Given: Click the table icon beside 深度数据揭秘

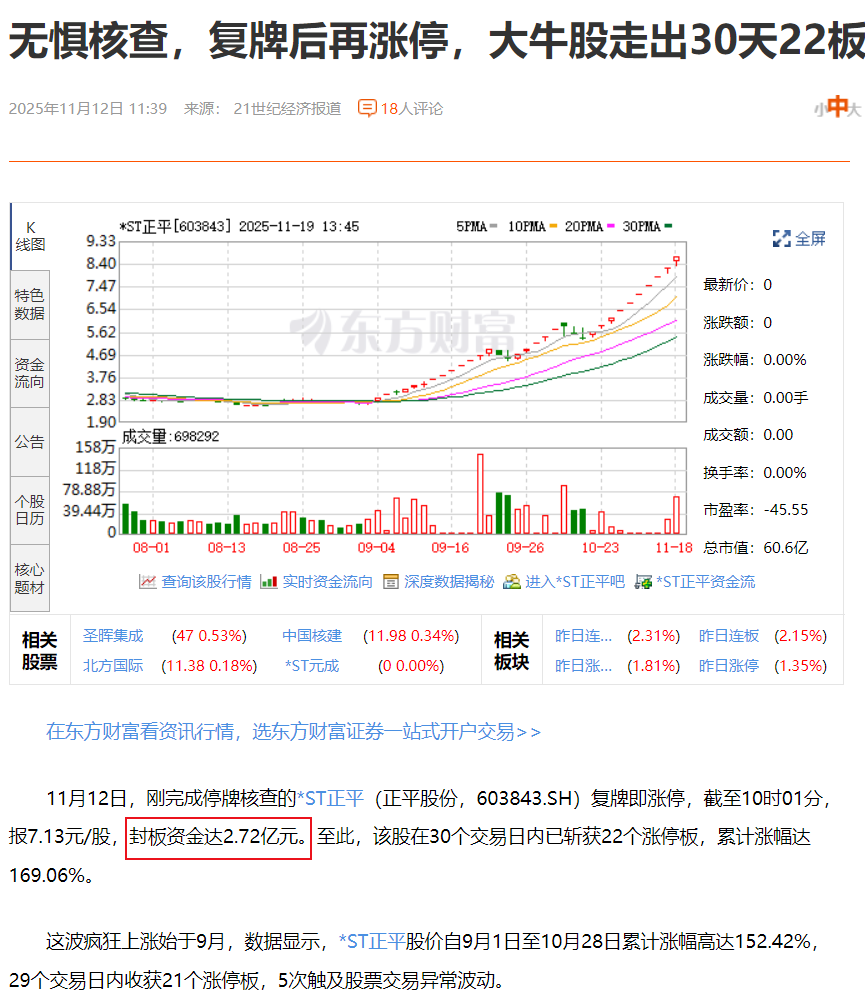Looking at the screenshot, I should [x=390, y=582].
